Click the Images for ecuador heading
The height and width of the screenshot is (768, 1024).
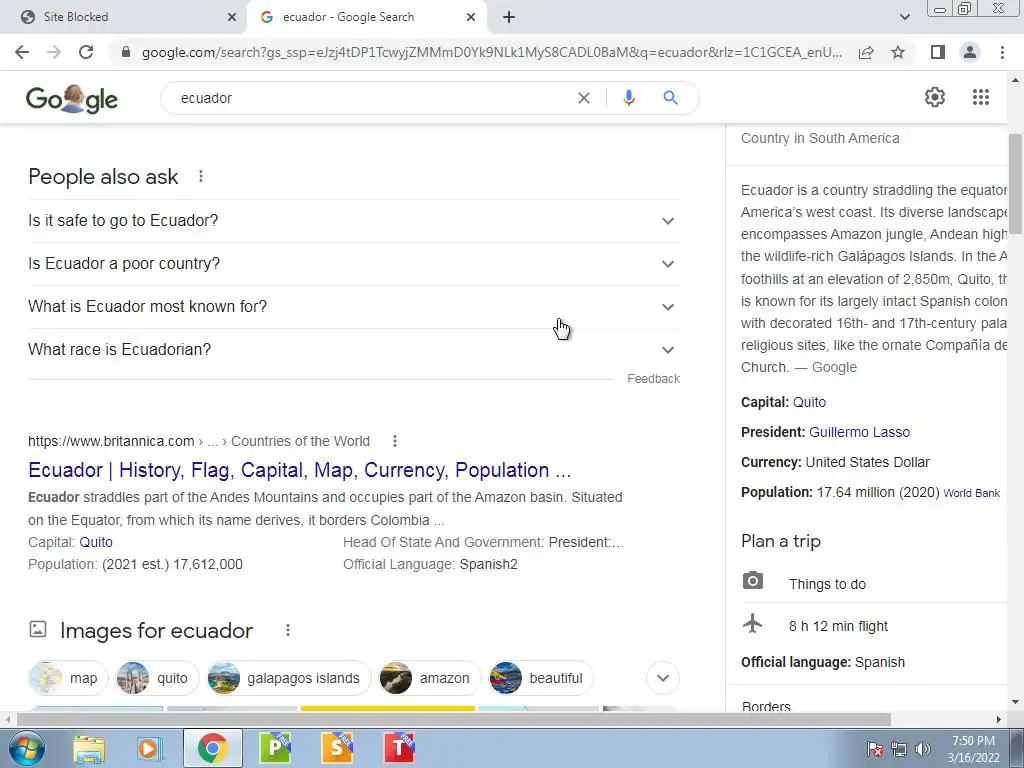(x=156, y=631)
